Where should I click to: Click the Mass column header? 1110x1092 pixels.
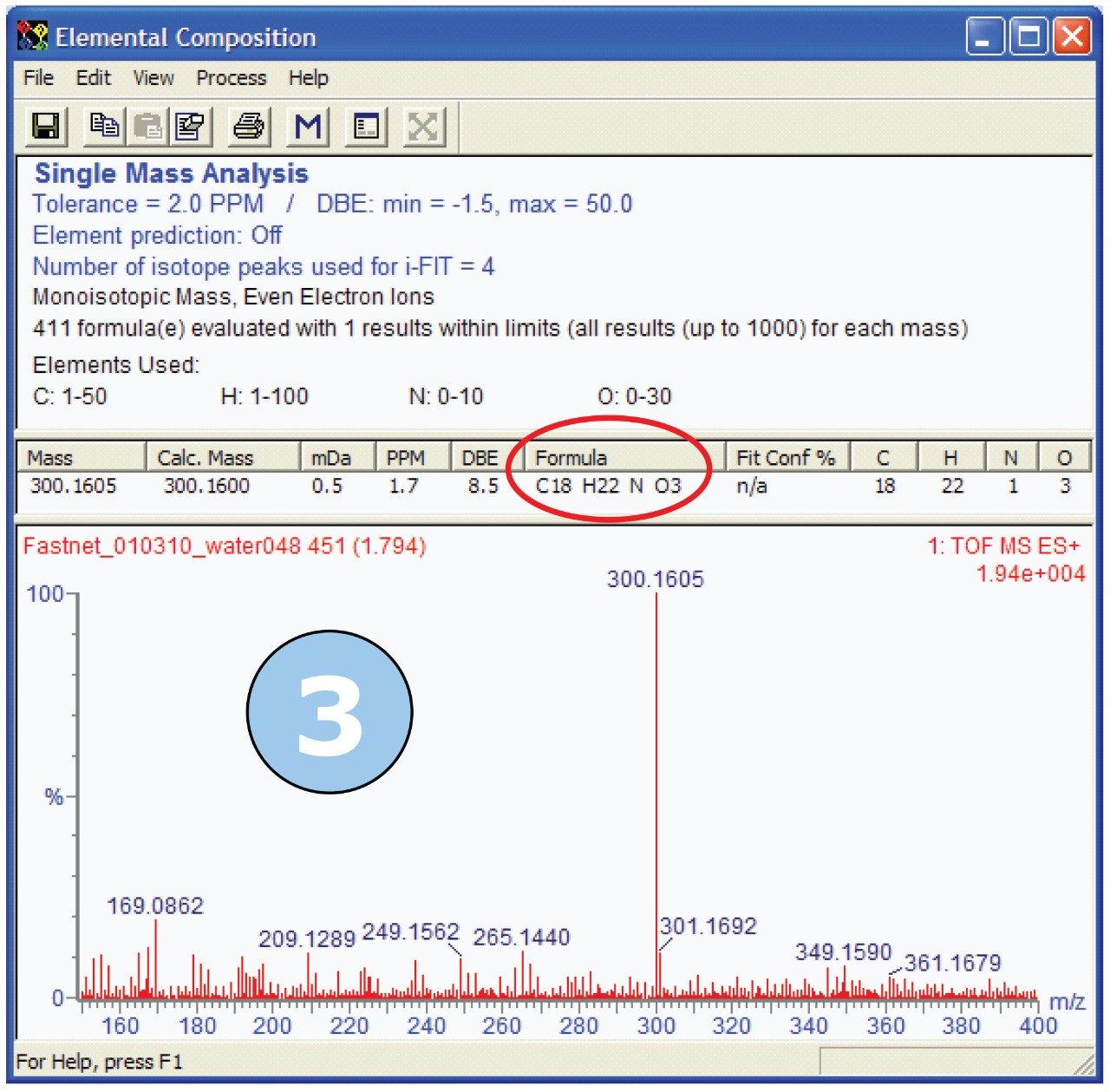(82, 457)
